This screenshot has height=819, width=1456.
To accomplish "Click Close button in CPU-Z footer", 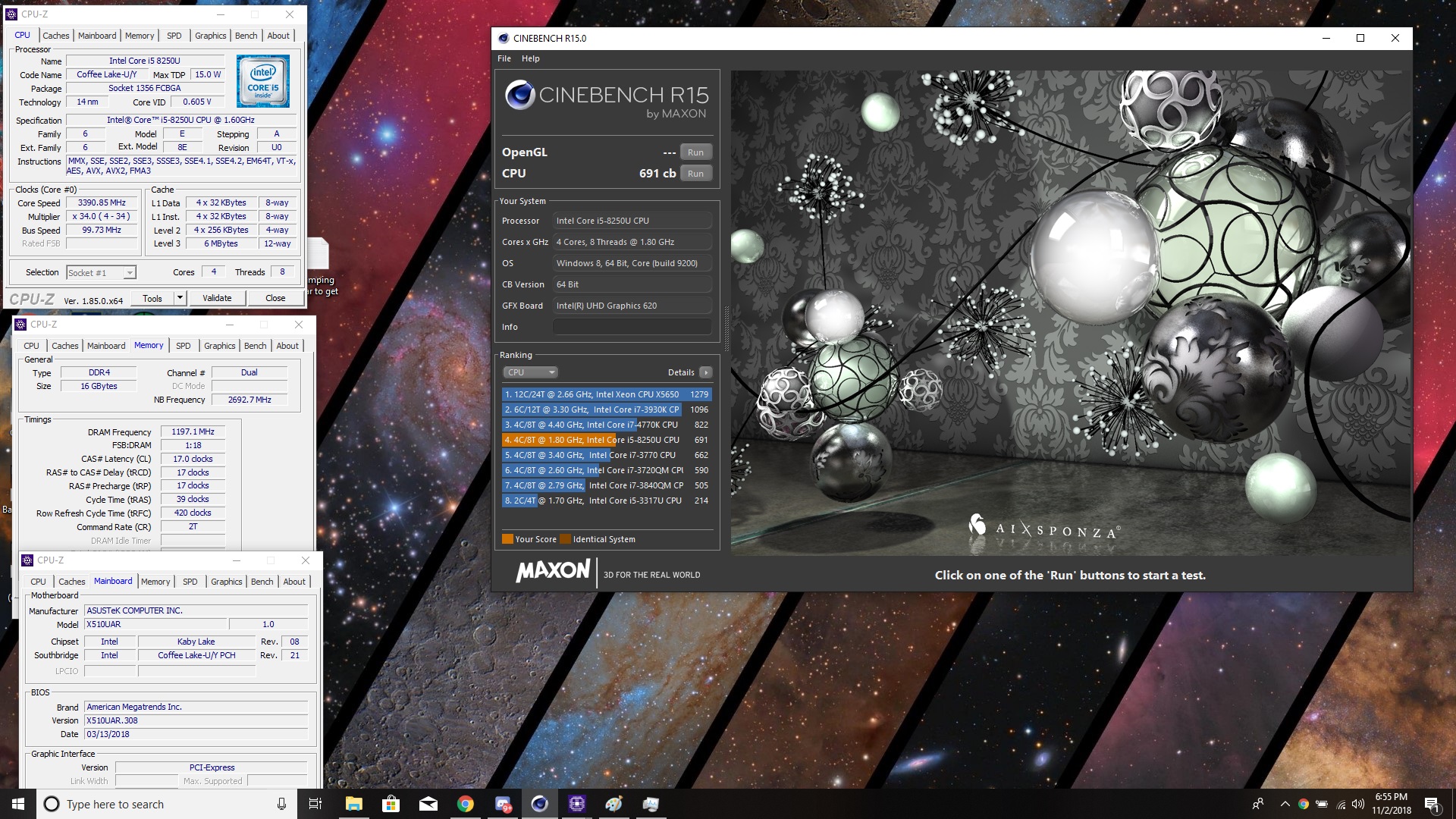I will click(275, 298).
